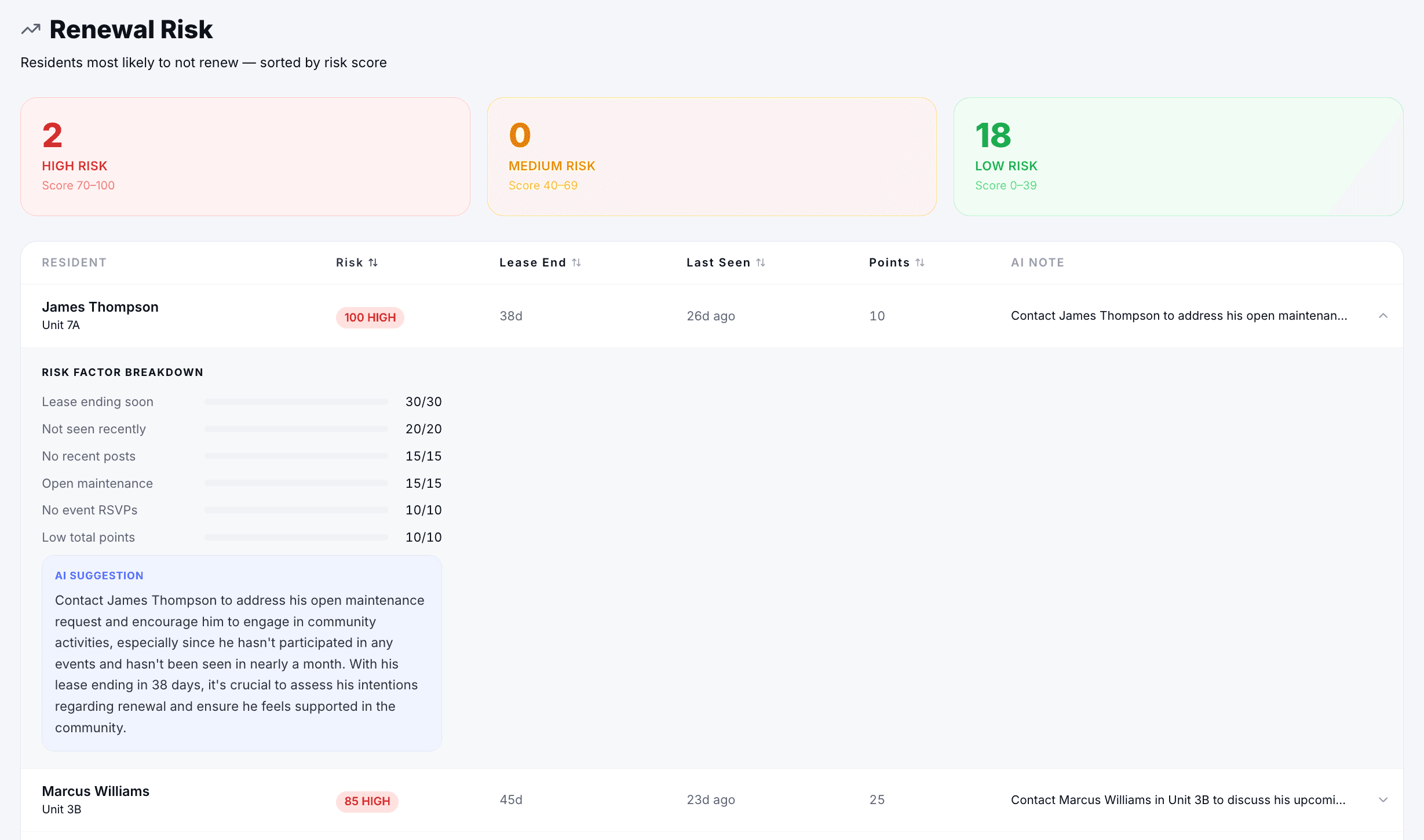Click the Score 70–100 range label

tap(78, 185)
